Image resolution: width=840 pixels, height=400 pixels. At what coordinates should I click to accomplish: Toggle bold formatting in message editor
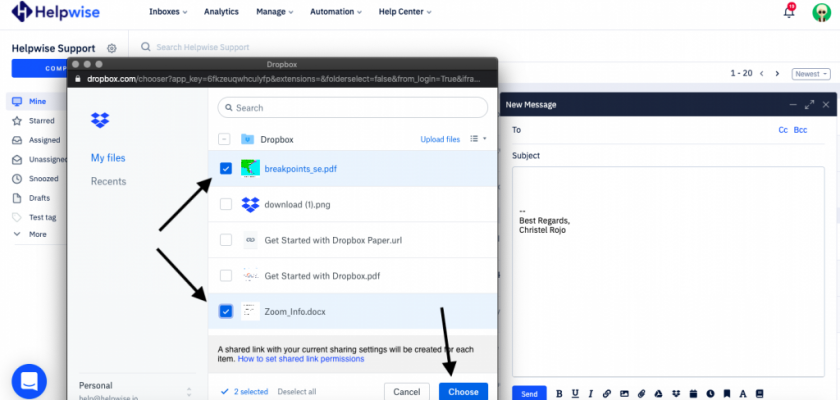coord(560,393)
